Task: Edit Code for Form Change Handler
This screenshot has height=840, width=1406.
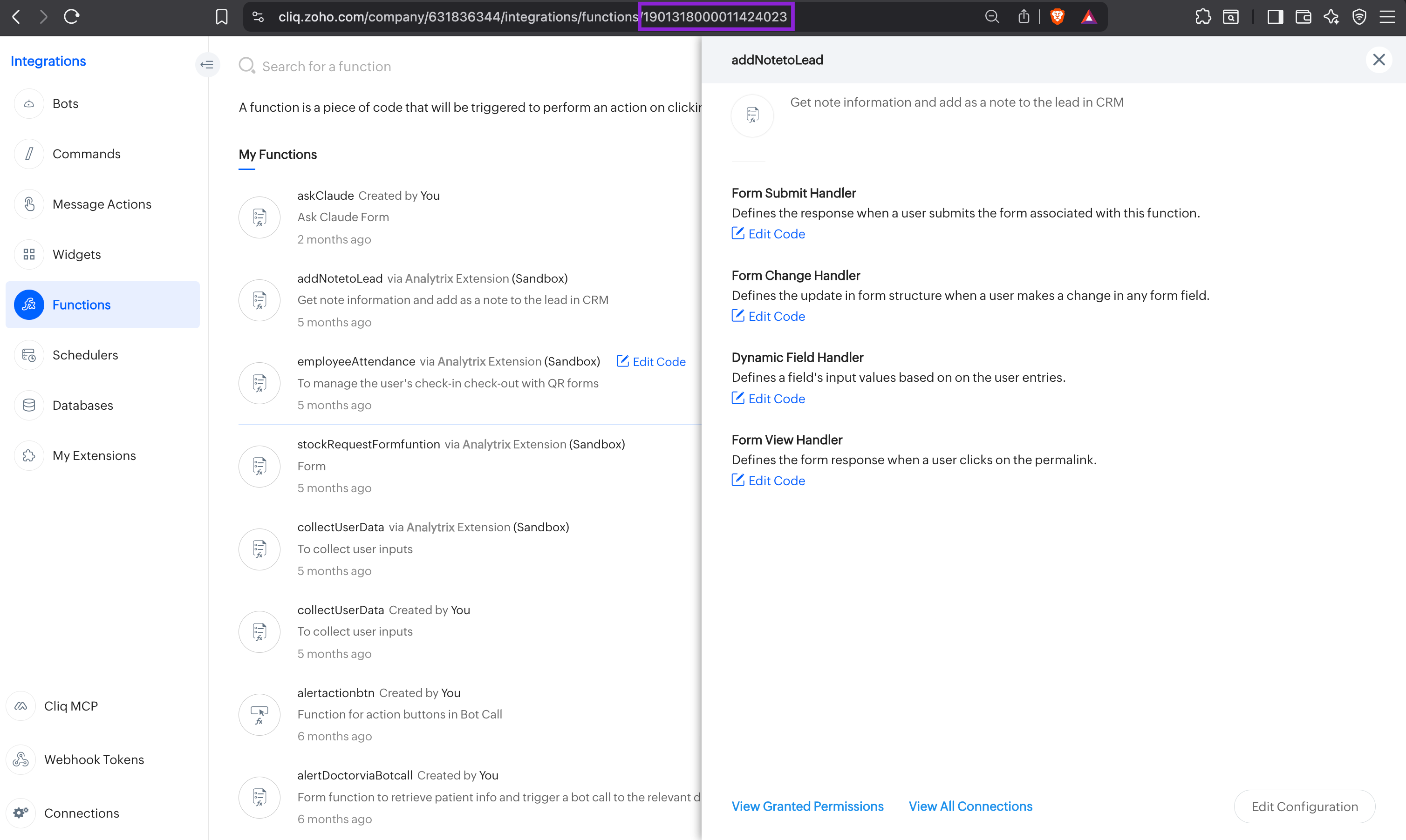Action: coord(768,317)
